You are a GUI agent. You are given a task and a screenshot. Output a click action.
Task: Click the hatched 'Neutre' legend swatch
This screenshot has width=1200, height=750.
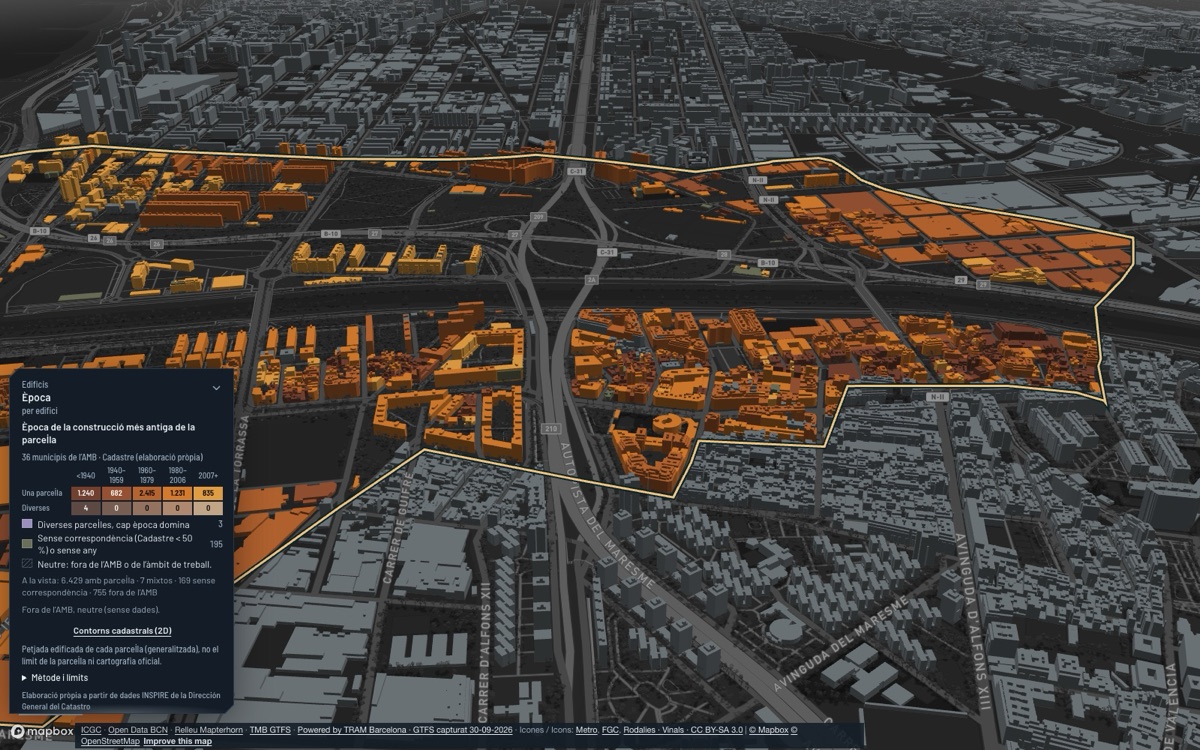pyautogui.click(x=27, y=564)
